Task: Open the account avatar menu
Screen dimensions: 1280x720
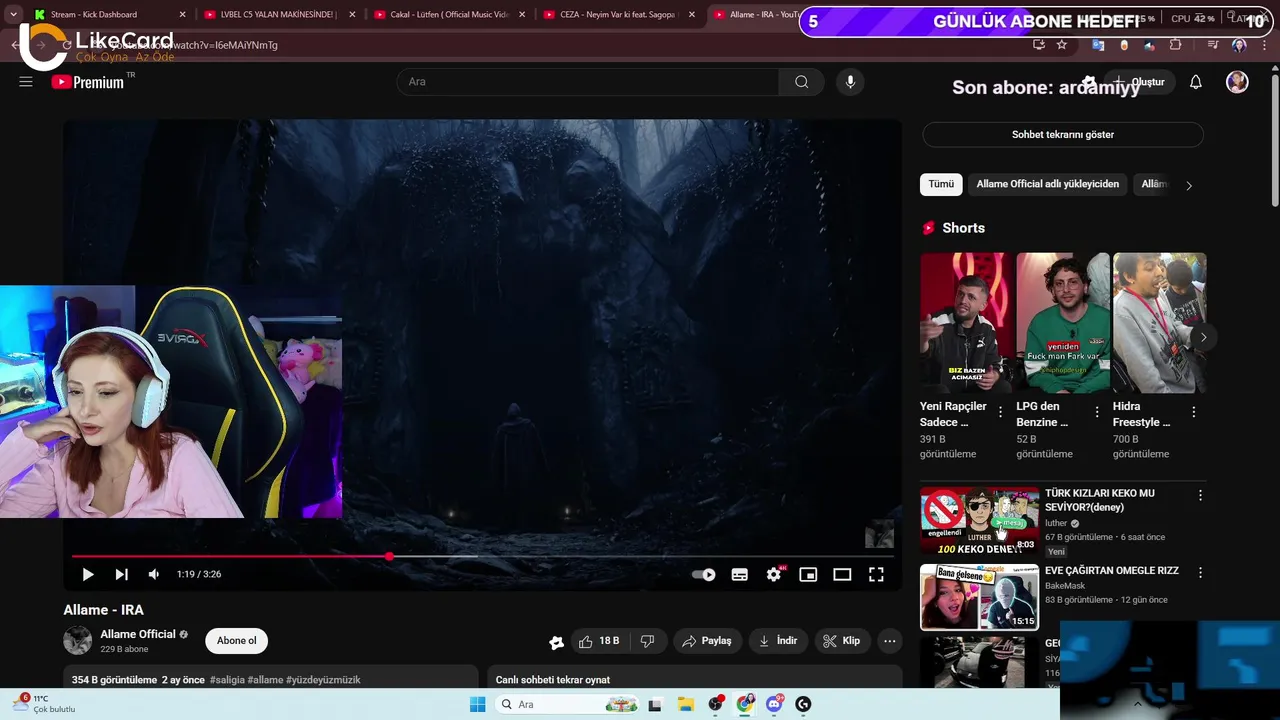Action: (x=1237, y=82)
